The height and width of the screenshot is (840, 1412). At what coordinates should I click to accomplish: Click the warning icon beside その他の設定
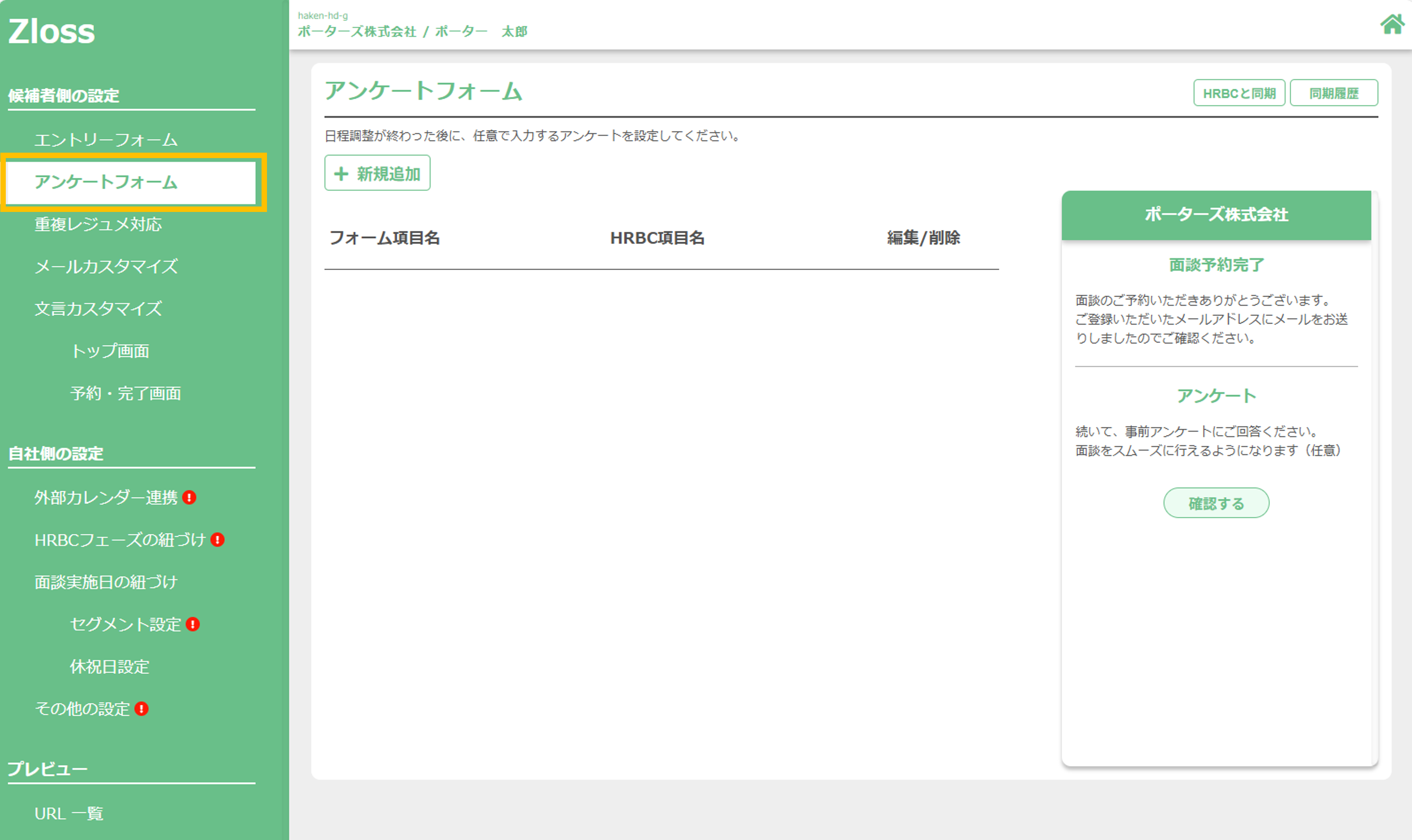tap(141, 709)
